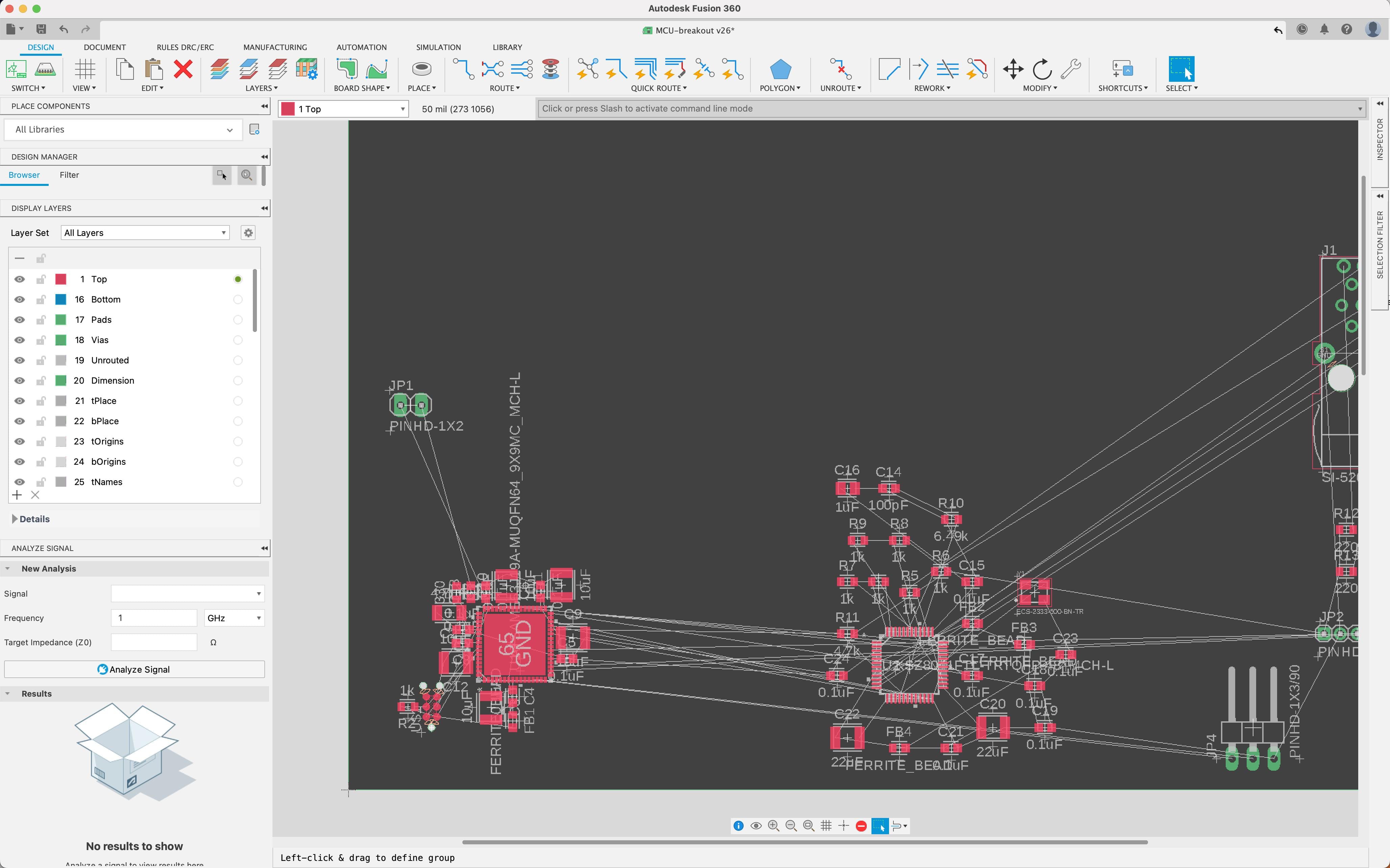Image resolution: width=1390 pixels, height=868 pixels.
Task: Click the undo arrow in title toolbar
Action: tap(64, 29)
